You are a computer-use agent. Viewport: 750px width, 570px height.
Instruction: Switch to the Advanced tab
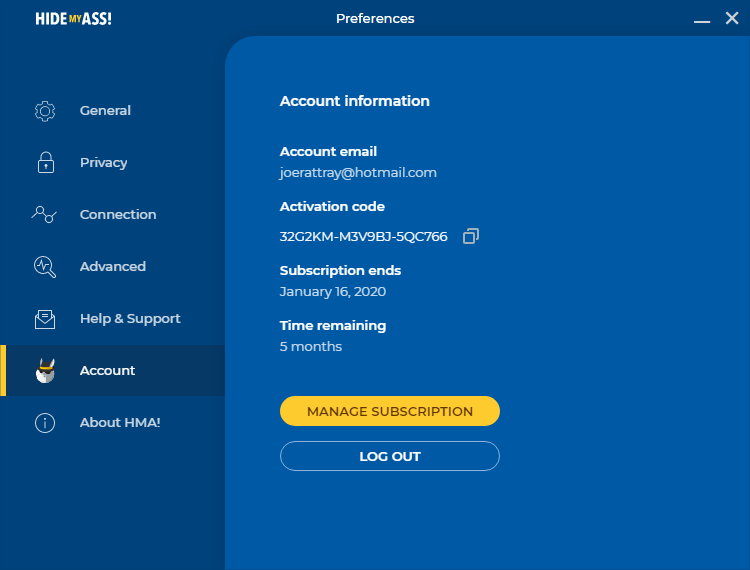click(112, 267)
